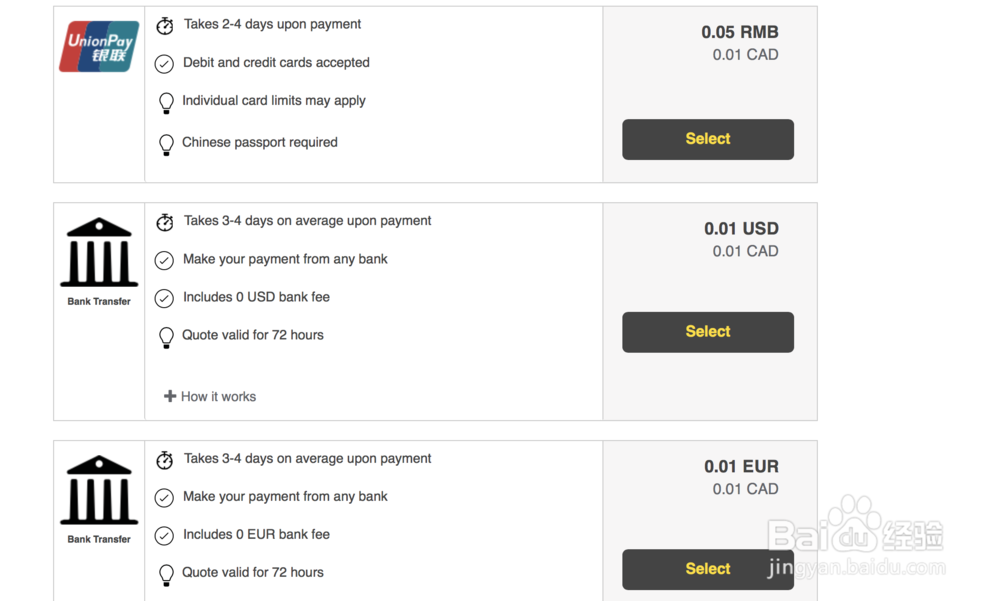Click lightbulb icon beside 'Individual card limits'
Image resolution: width=1000 pixels, height=601 pixels.
click(166, 102)
